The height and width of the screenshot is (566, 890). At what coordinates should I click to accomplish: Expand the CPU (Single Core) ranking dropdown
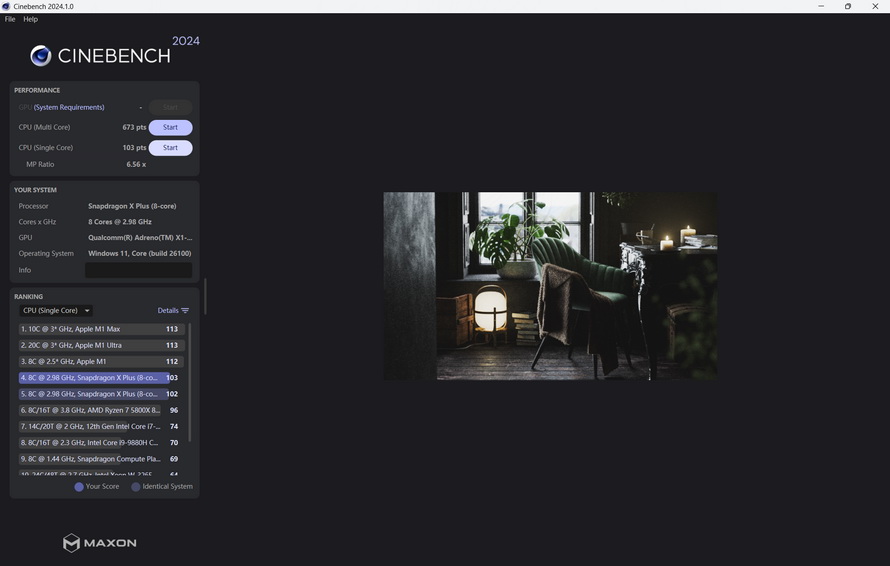[56, 311]
